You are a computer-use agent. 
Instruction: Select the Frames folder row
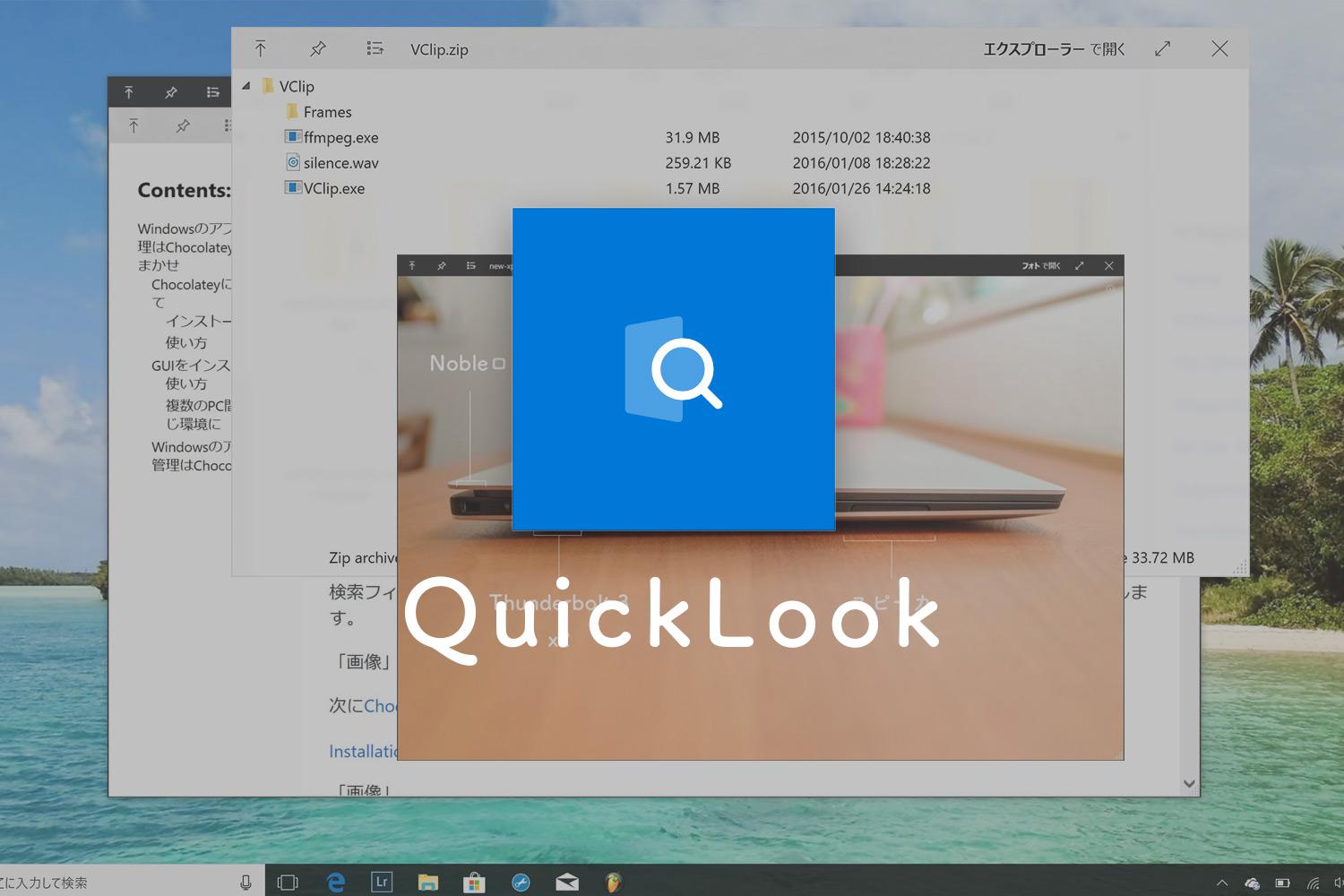pos(318,112)
